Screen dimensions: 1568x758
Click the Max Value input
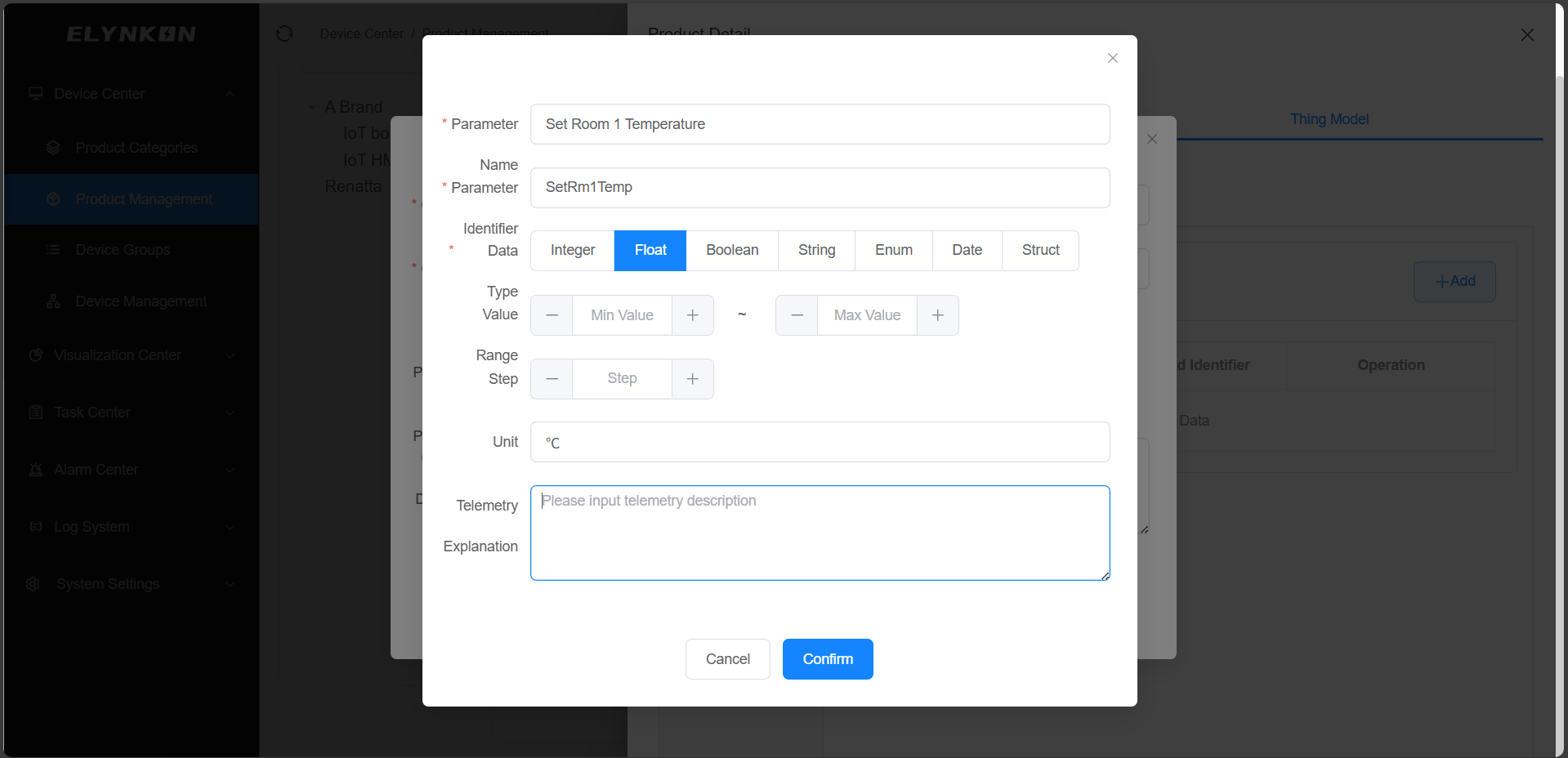[867, 315]
